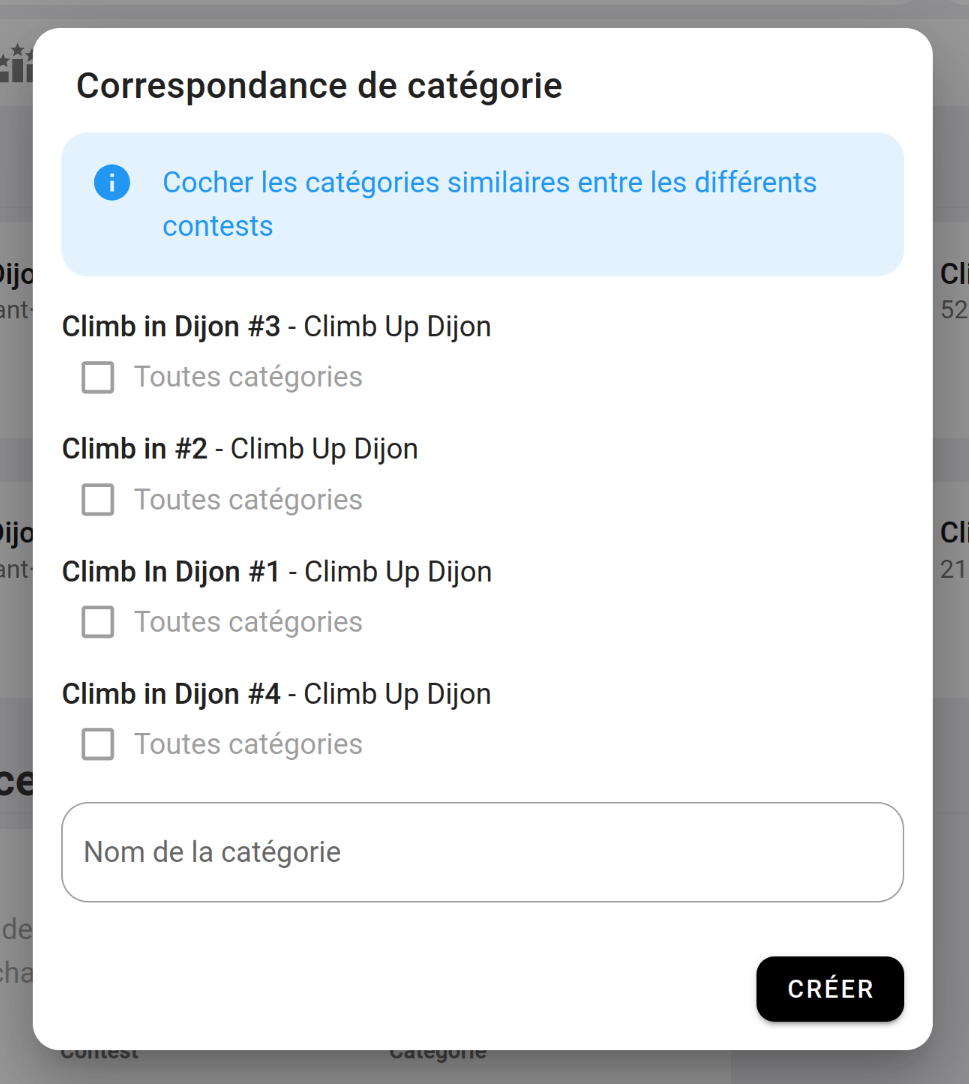Click the 'Climb in #2 - Climb Up Dijon' heading

tap(240, 449)
